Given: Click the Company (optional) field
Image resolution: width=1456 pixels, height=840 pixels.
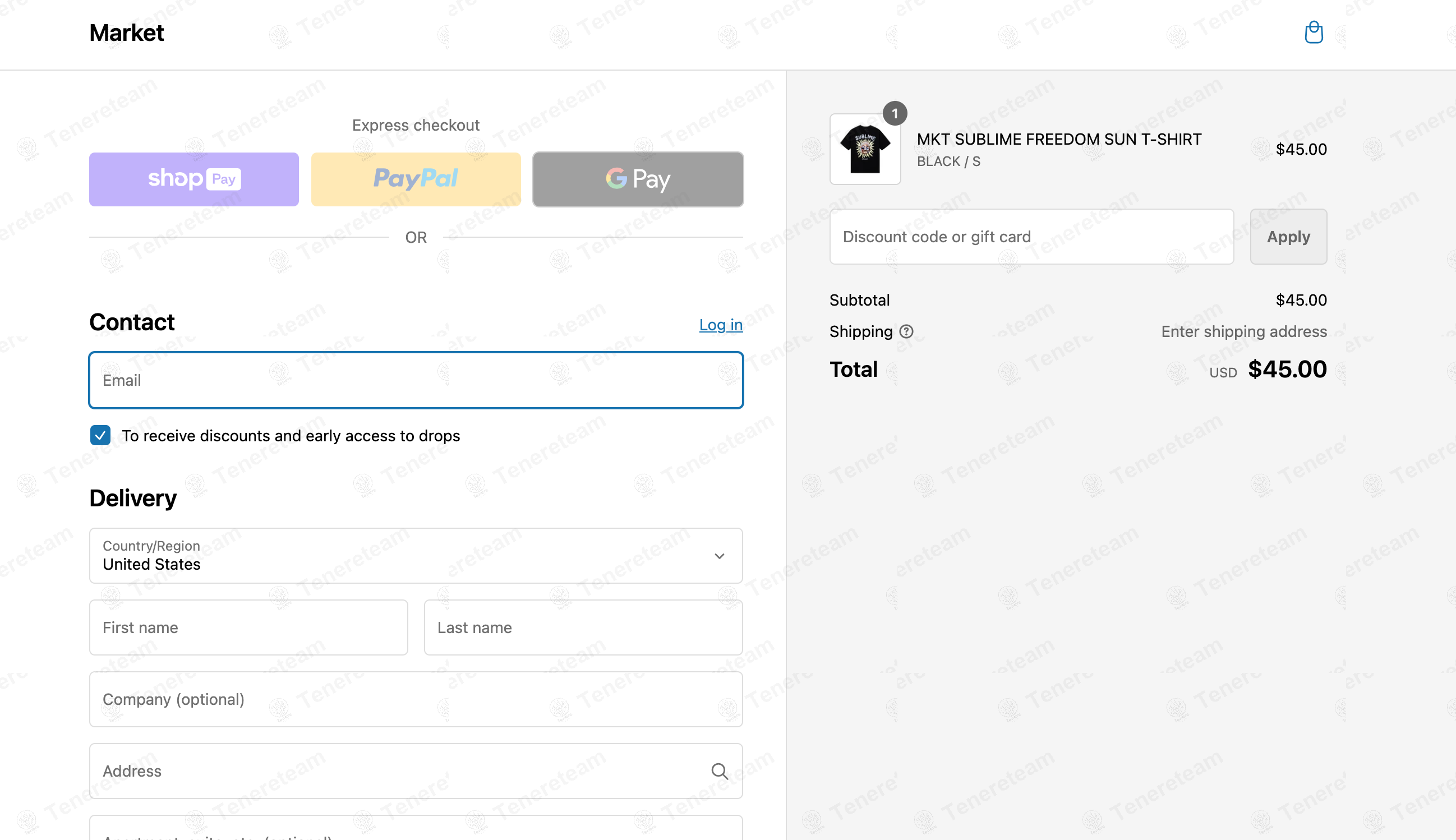Looking at the screenshot, I should point(416,699).
